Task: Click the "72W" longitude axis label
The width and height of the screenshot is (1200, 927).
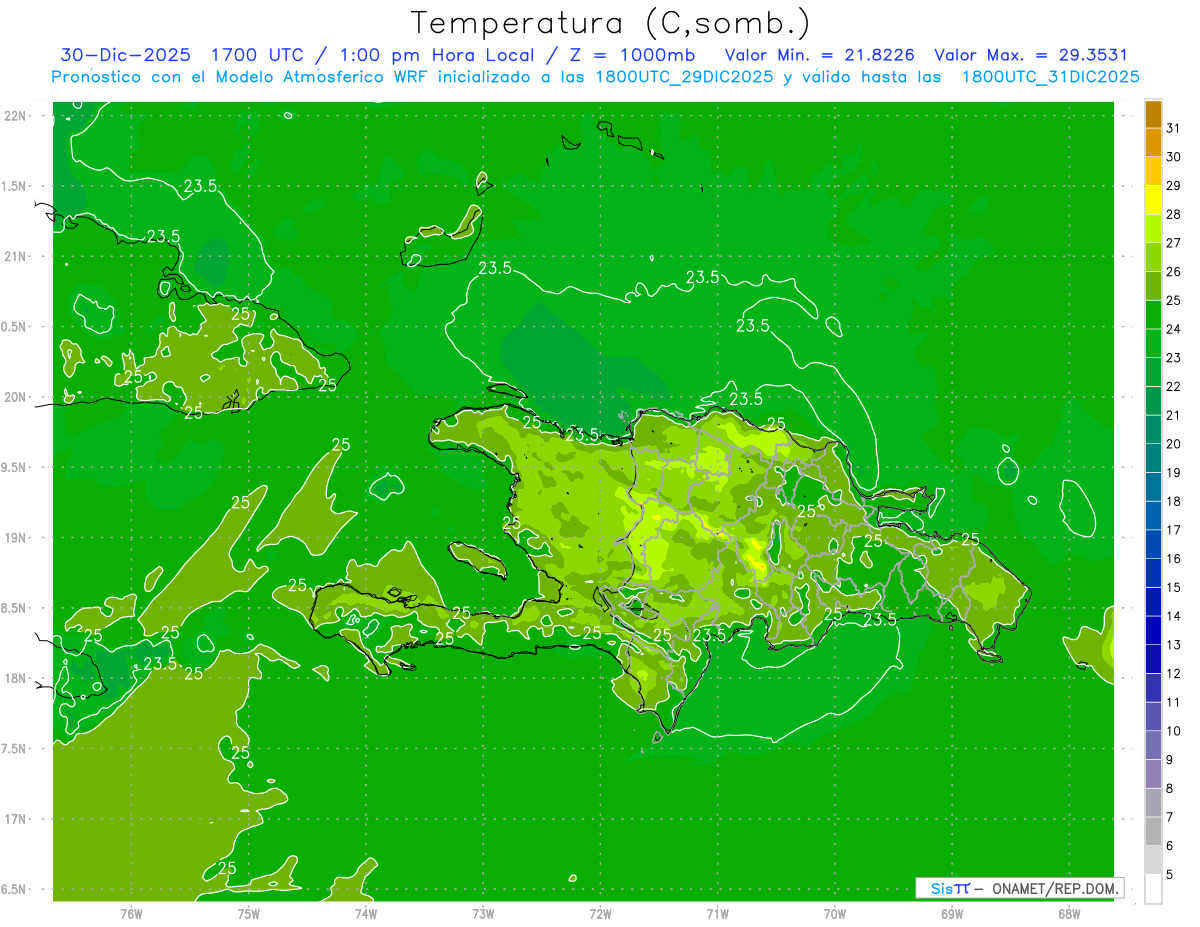Action: (601, 913)
